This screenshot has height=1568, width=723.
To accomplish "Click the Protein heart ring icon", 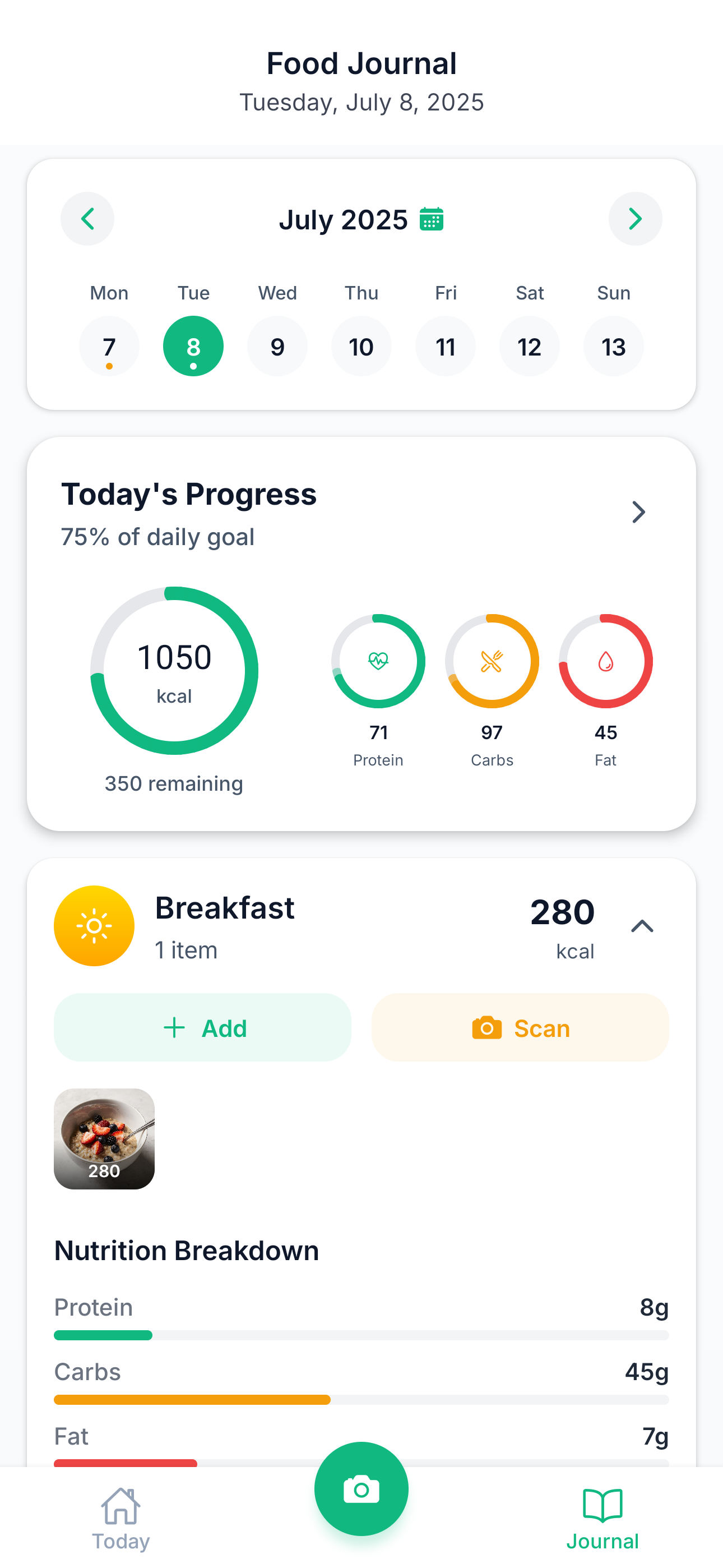I will pos(378,661).
